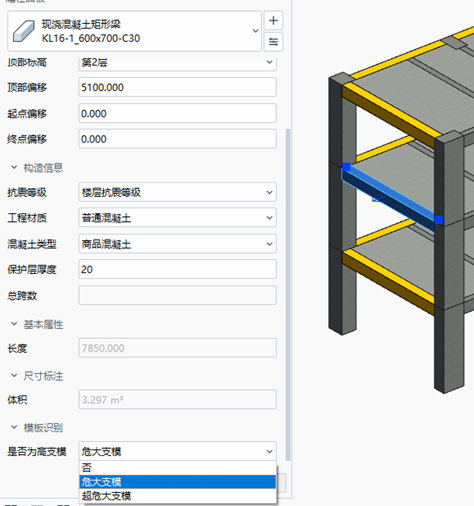Click the plus icon beside beam type

click(x=273, y=21)
